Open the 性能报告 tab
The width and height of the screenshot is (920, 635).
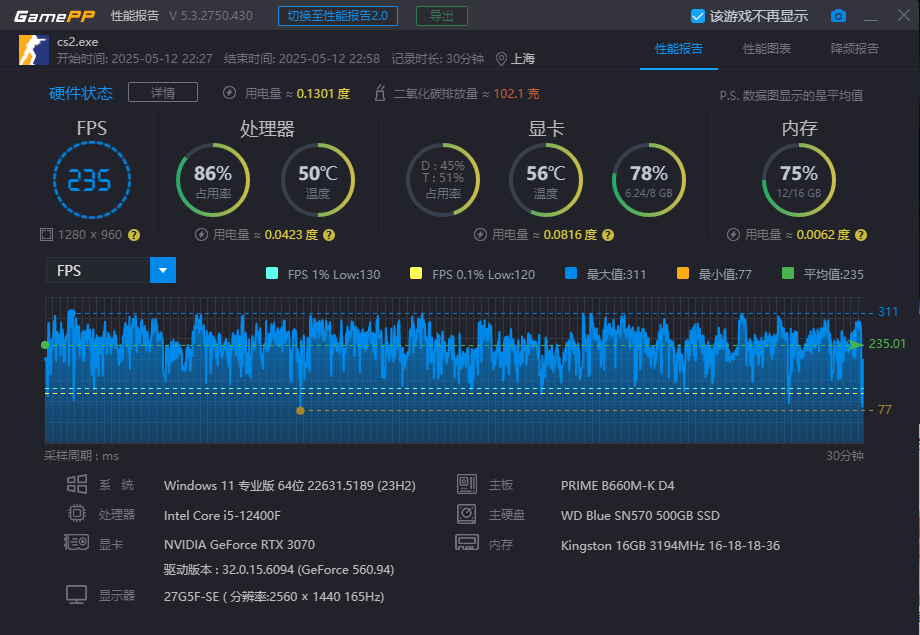tap(679, 49)
